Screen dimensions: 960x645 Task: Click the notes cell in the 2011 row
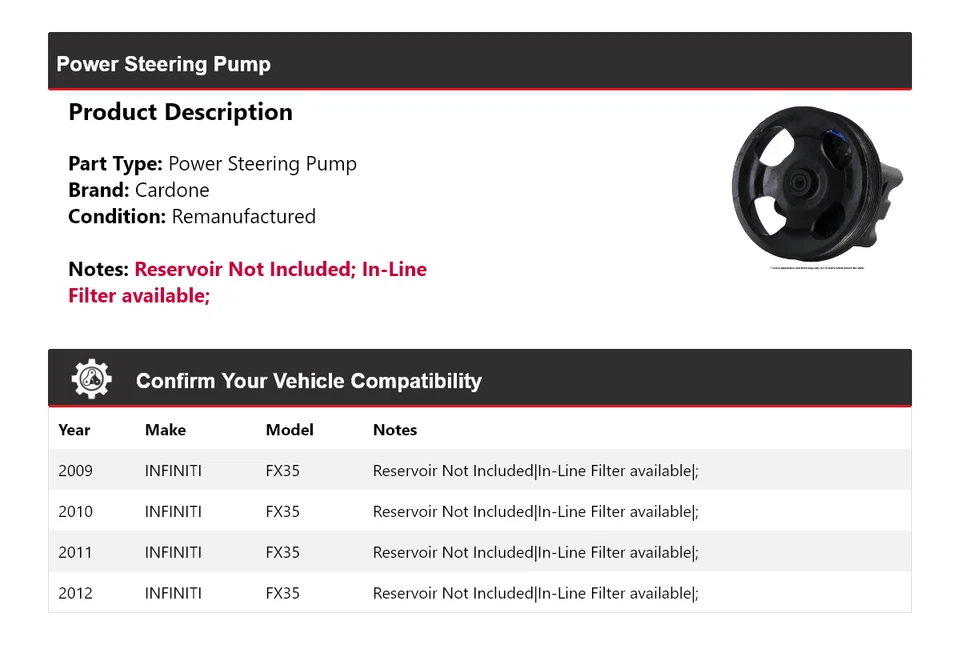coord(535,552)
